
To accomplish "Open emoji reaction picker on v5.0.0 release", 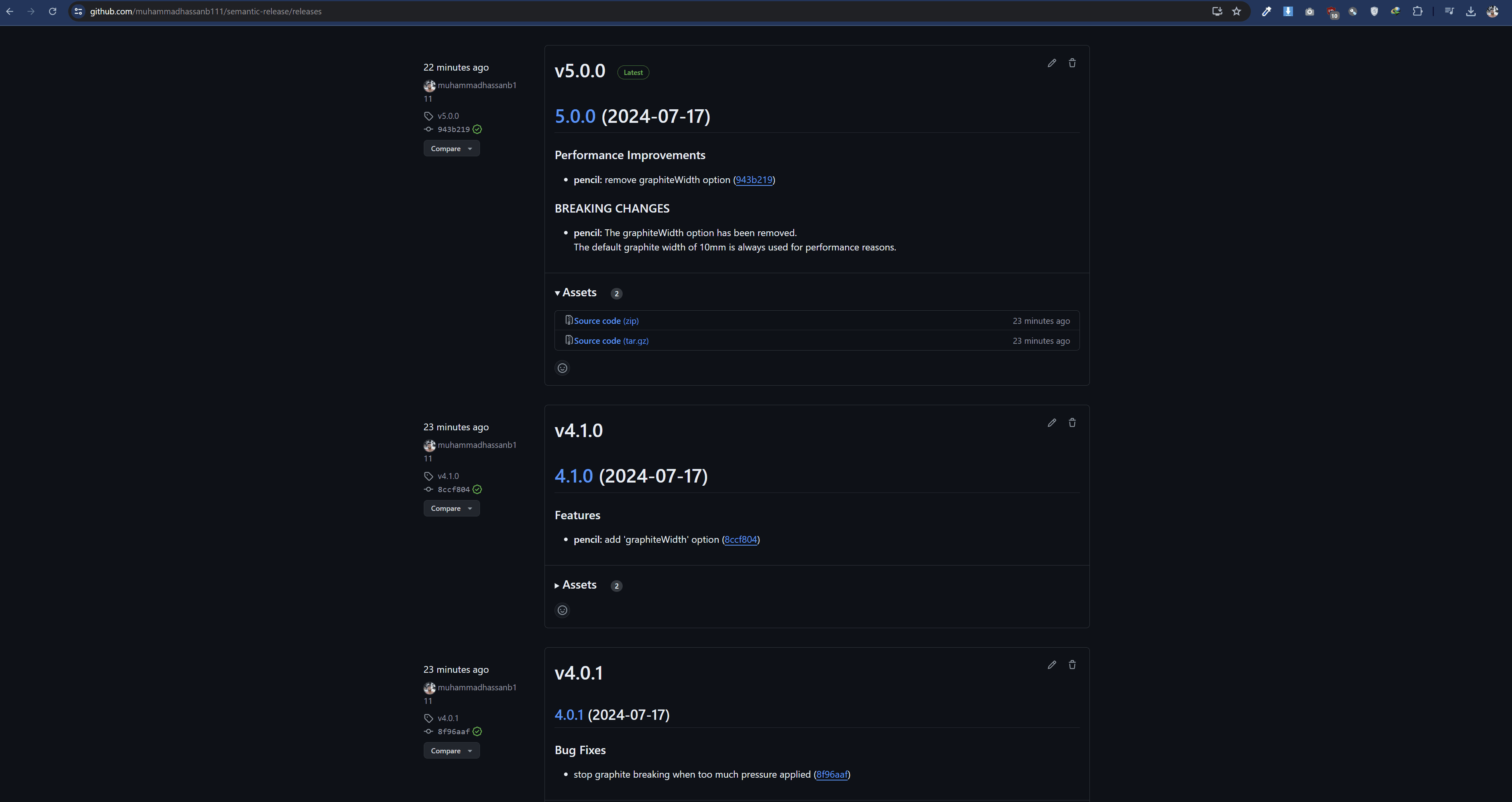I will [x=562, y=368].
